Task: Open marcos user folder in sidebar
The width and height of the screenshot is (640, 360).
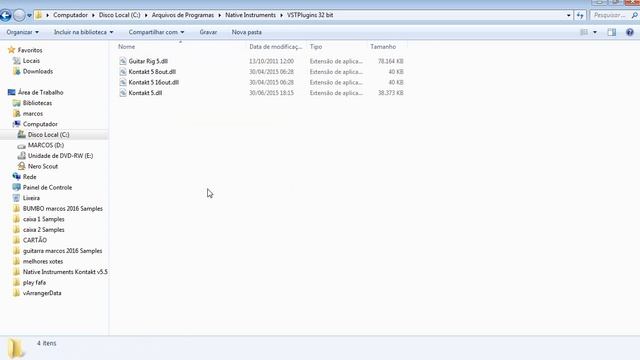Action: pyautogui.click(x=33, y=114)
